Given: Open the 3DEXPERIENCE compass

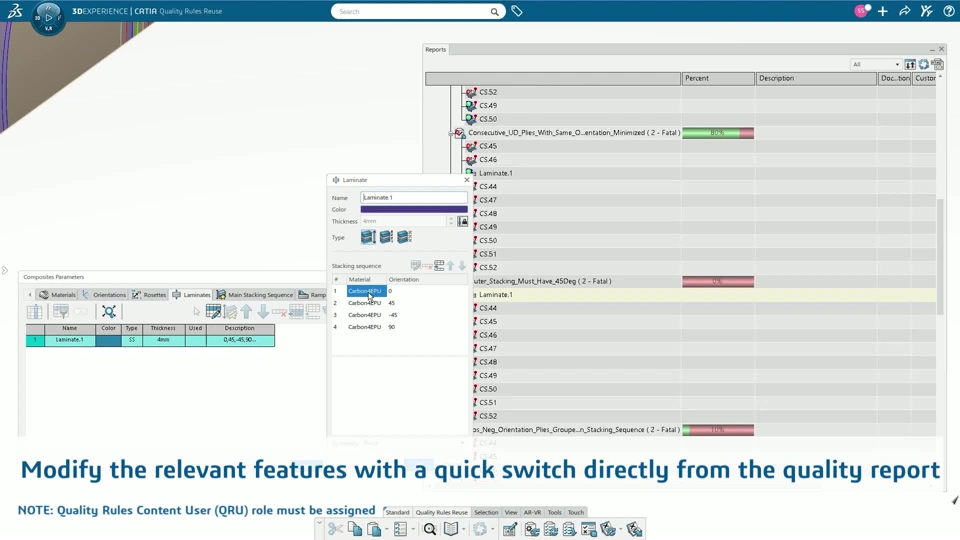Looking at the screenshot, I should 48,18.
